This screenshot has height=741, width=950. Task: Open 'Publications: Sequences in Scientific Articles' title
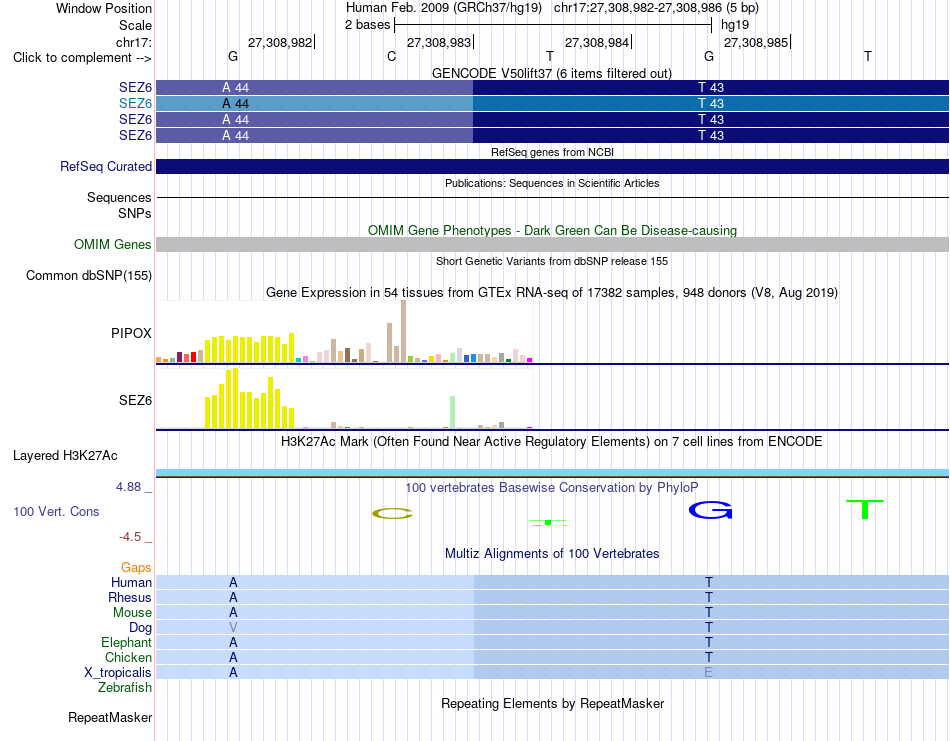click(x=552, y=183)
